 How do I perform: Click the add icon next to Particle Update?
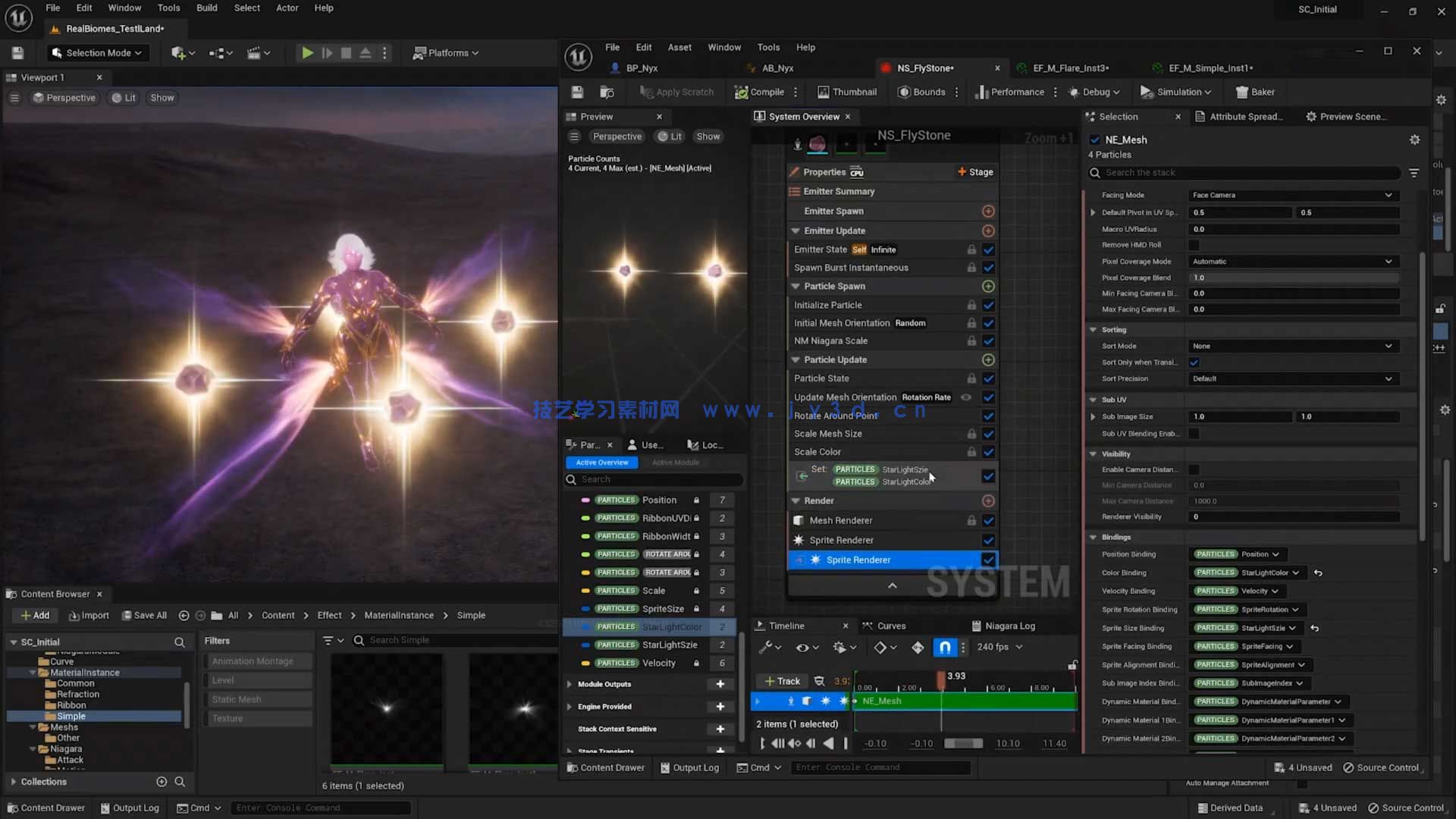[988, 359]
